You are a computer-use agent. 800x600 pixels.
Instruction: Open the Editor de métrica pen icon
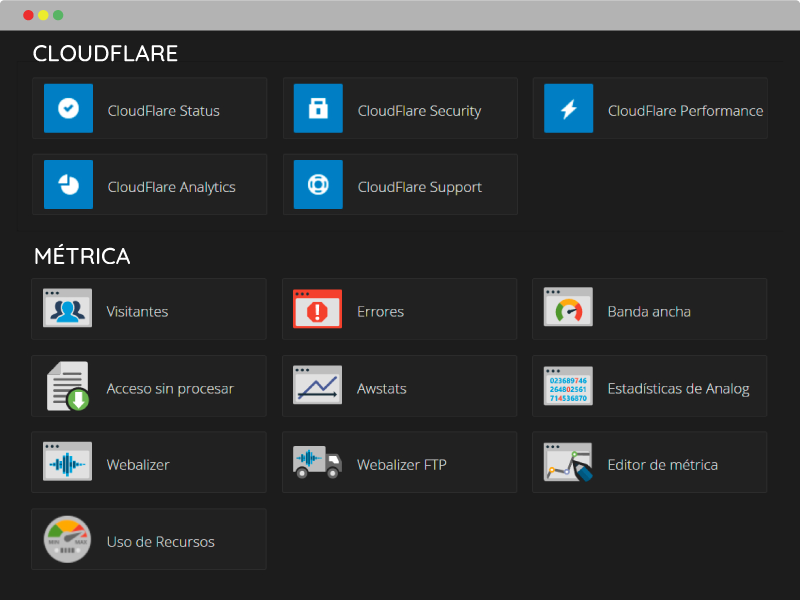tap(568, 462)
